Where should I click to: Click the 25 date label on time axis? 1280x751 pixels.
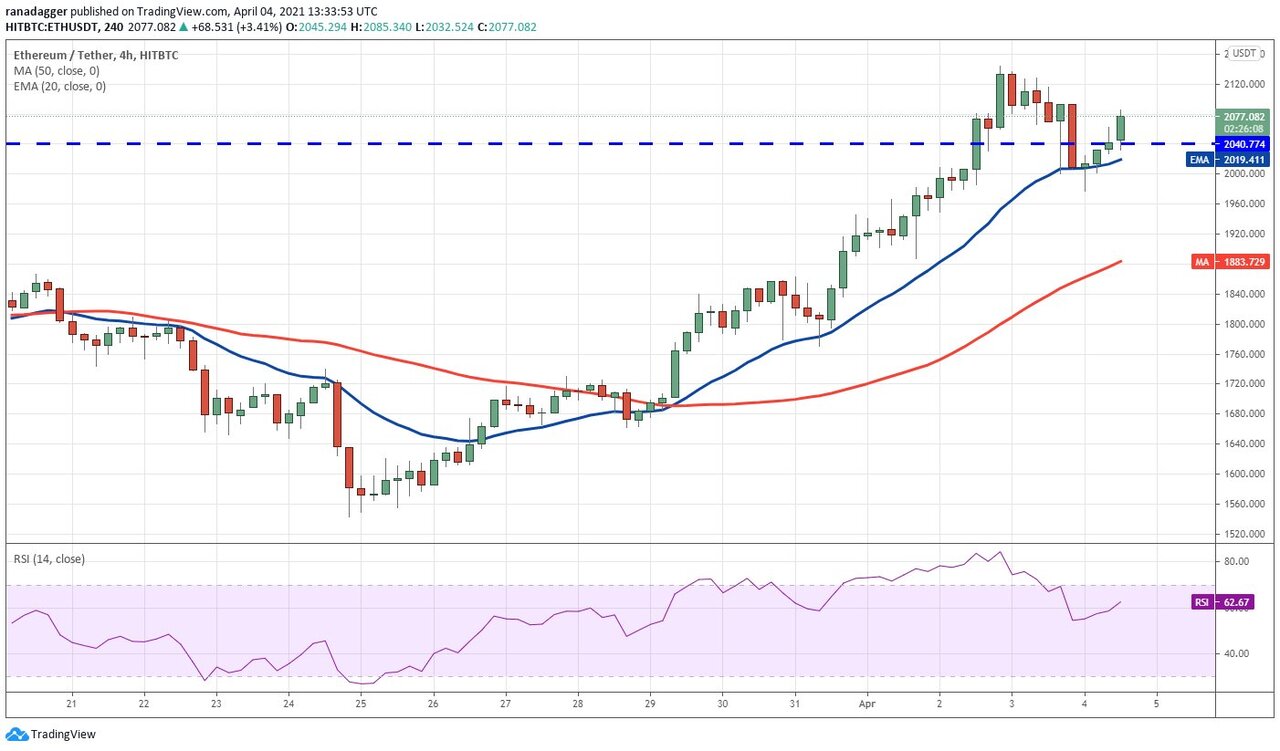360,702
